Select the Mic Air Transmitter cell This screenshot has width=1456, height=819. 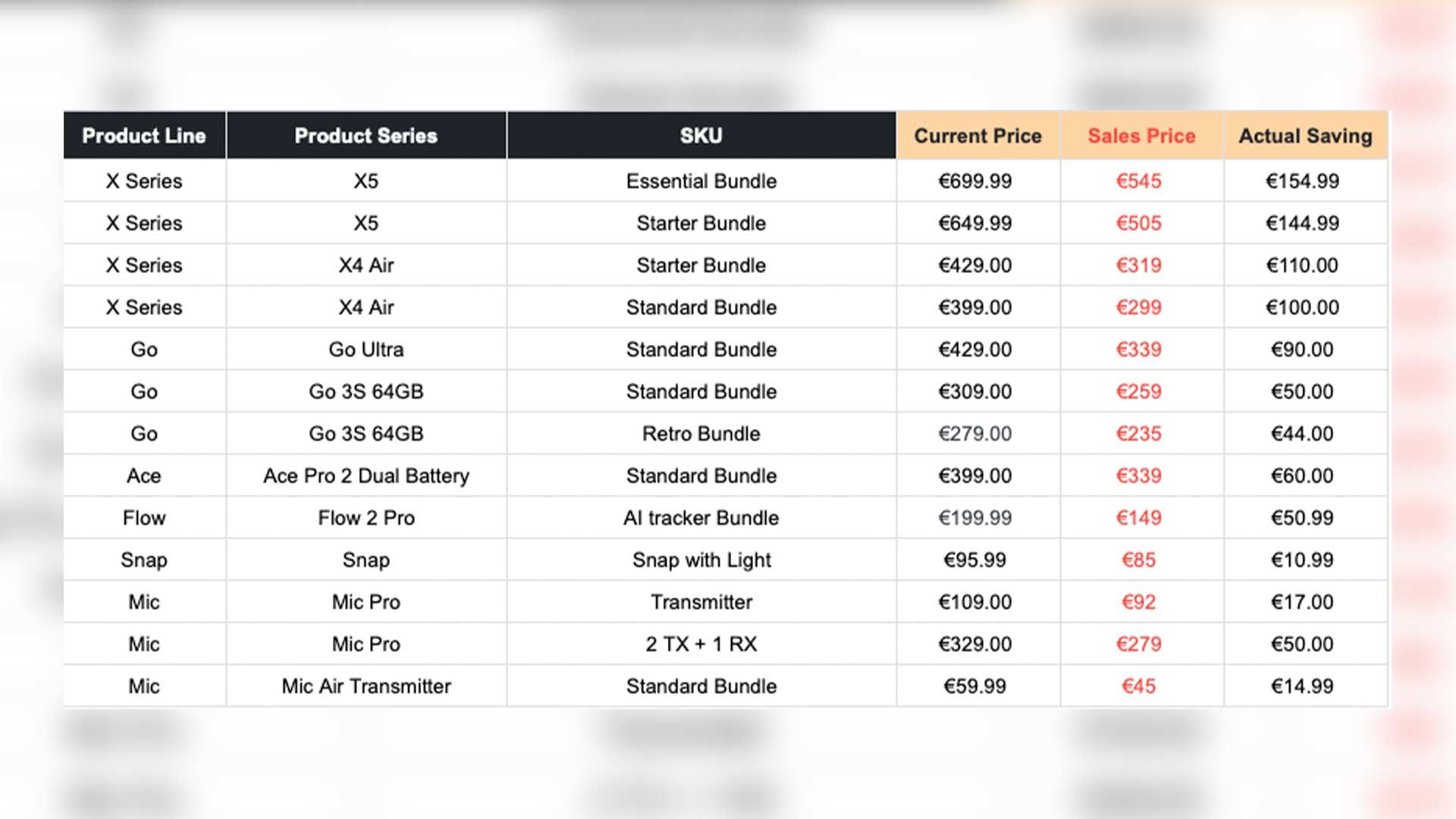click(x=366, y=686)
